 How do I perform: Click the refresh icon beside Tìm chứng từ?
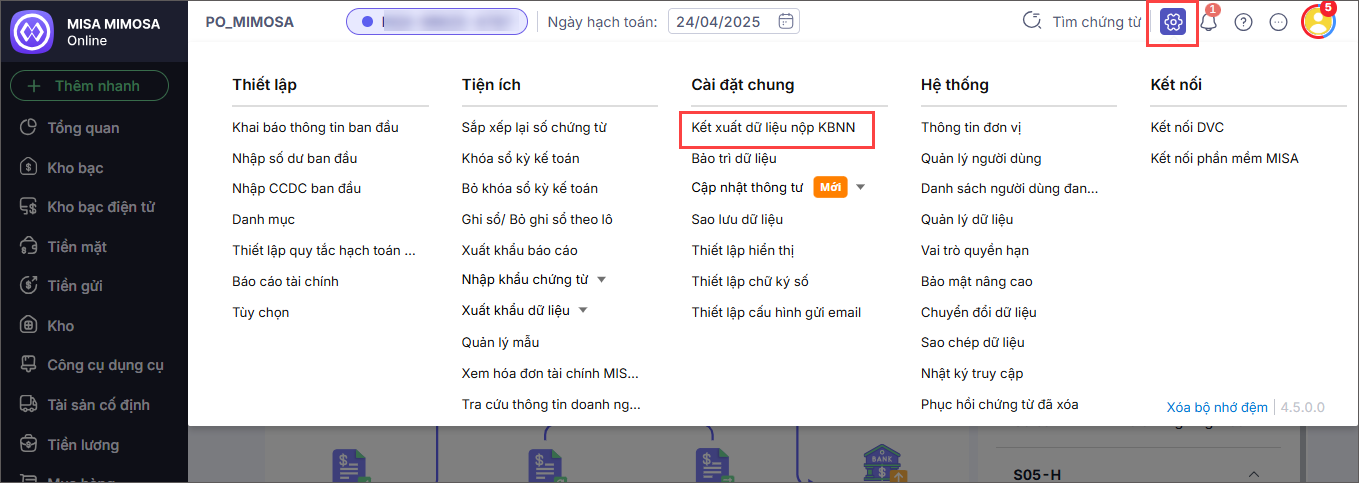1030,21
